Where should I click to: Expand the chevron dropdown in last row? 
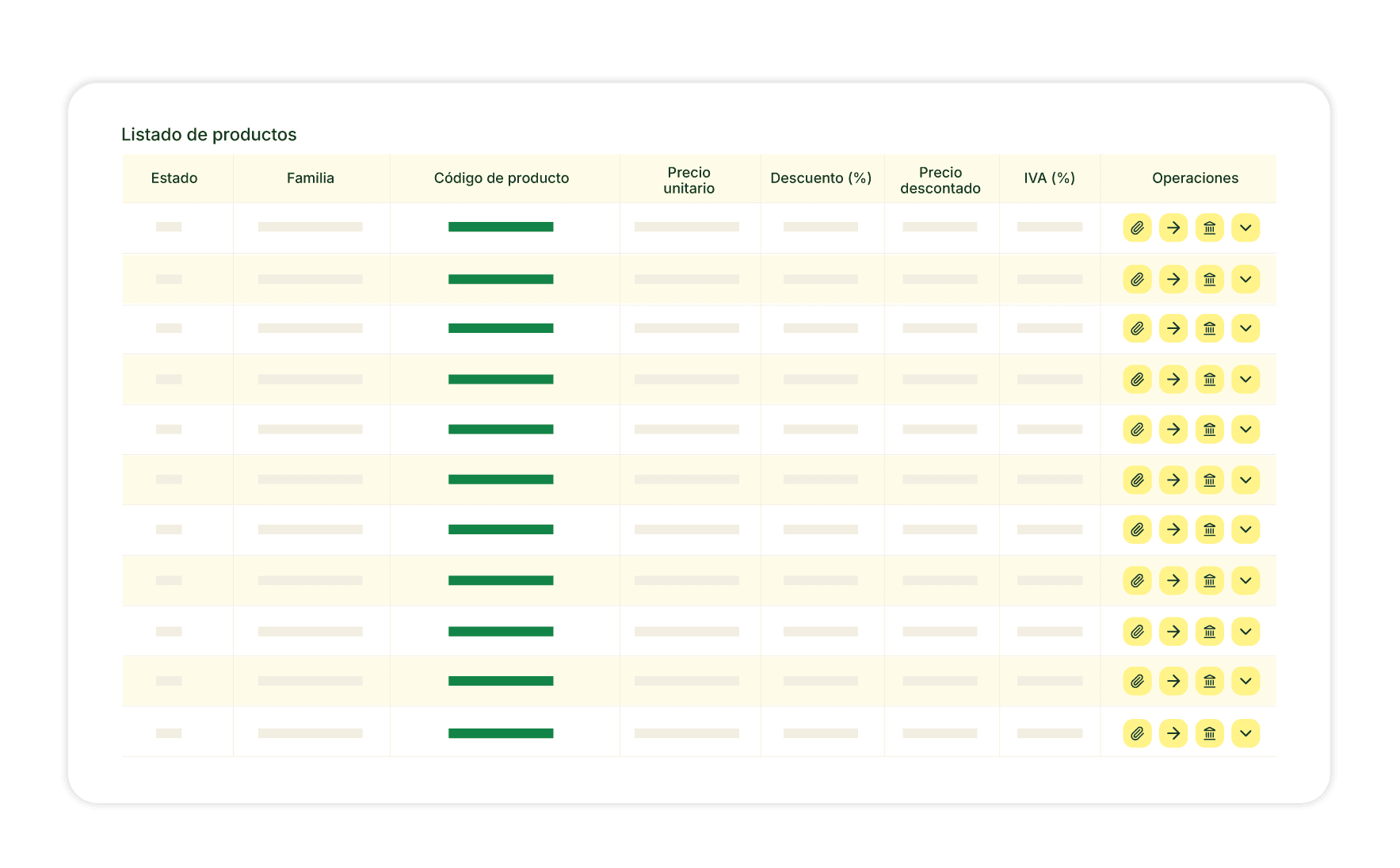1246,733
